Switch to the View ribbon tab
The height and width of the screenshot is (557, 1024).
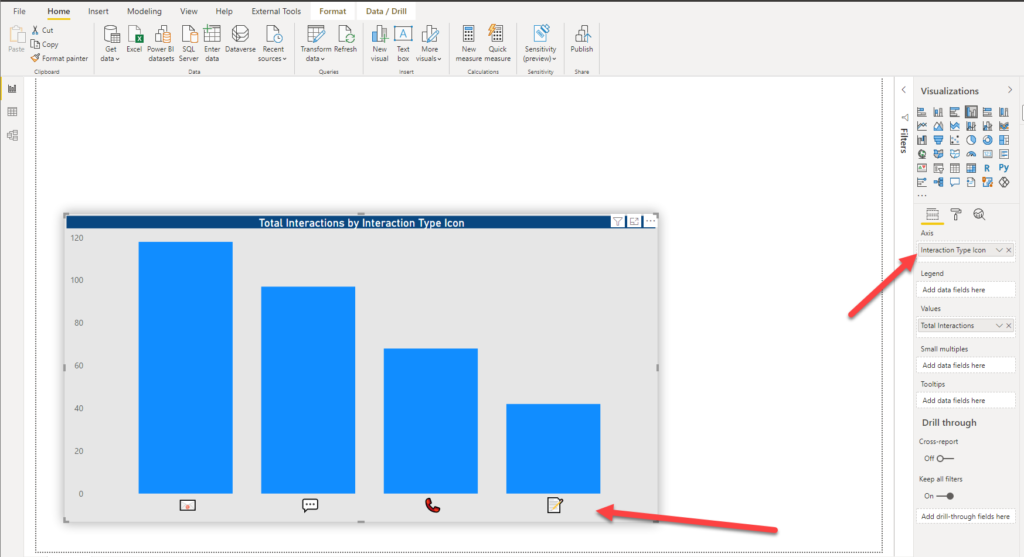coord(189,11)
